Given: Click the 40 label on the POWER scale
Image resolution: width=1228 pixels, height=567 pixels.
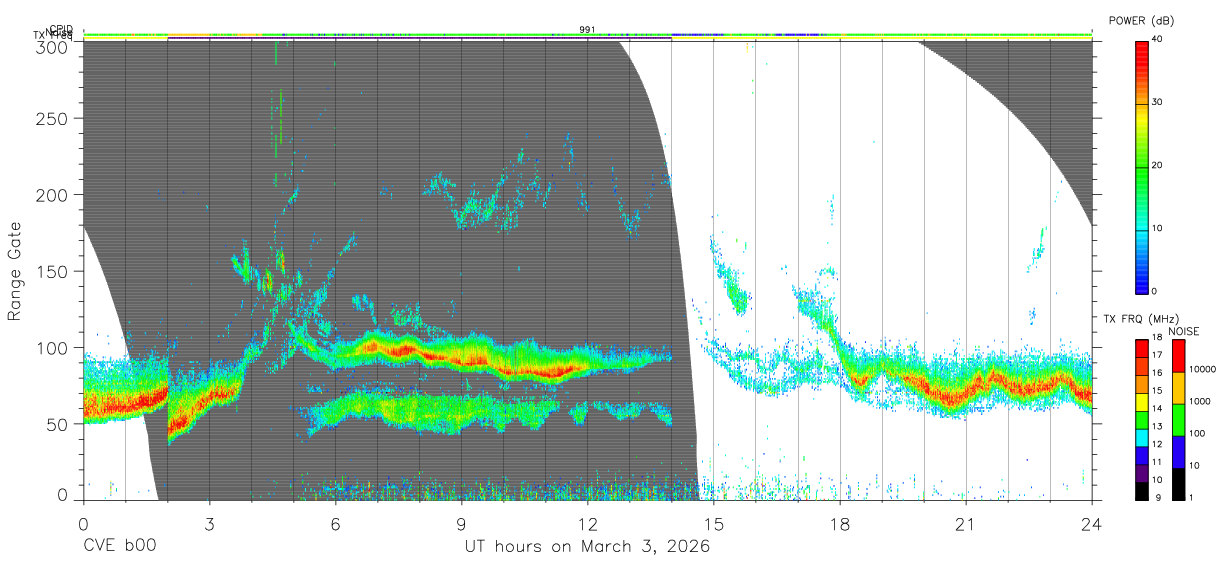Looking at the screenshot, I should (x=1158, y=39).
